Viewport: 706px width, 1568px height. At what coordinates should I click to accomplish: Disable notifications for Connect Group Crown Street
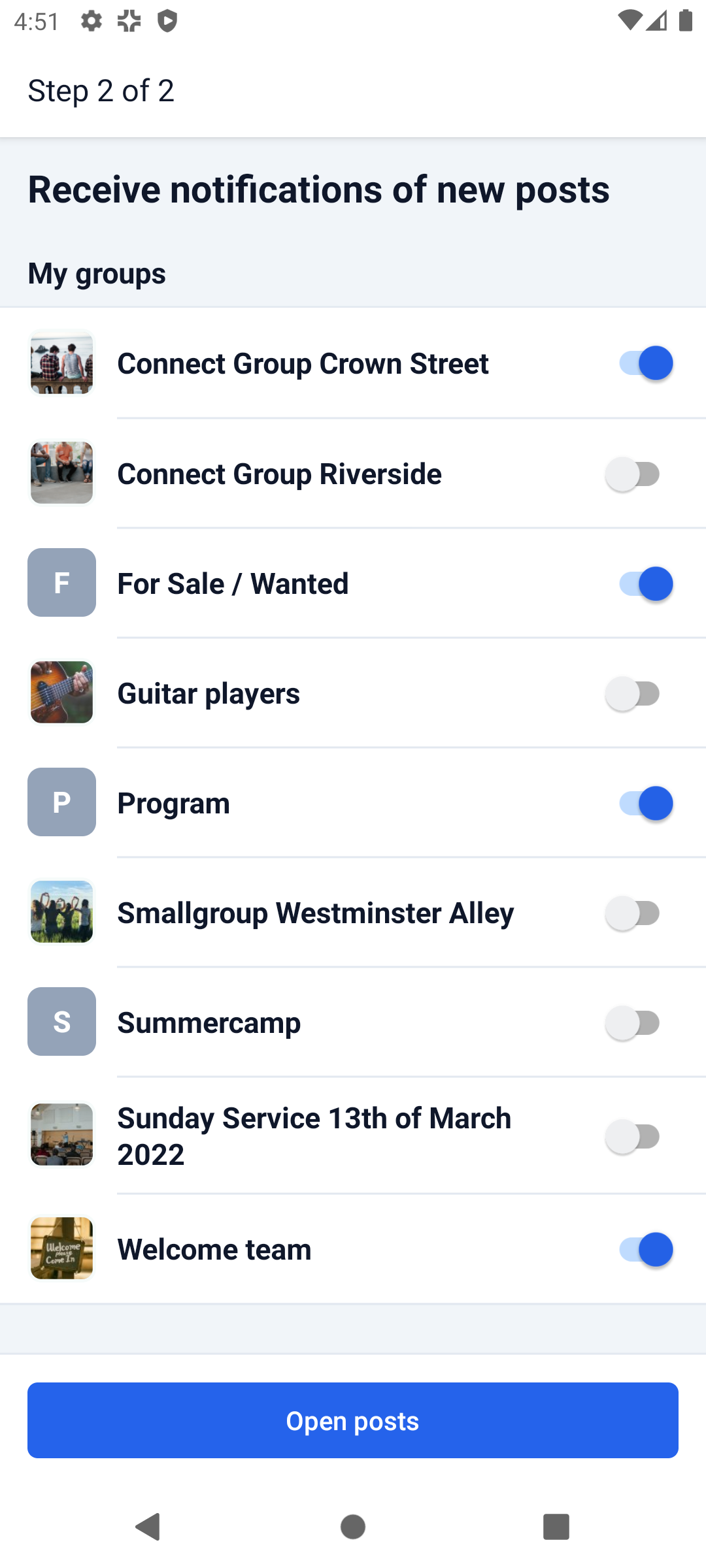pos(645,363)
